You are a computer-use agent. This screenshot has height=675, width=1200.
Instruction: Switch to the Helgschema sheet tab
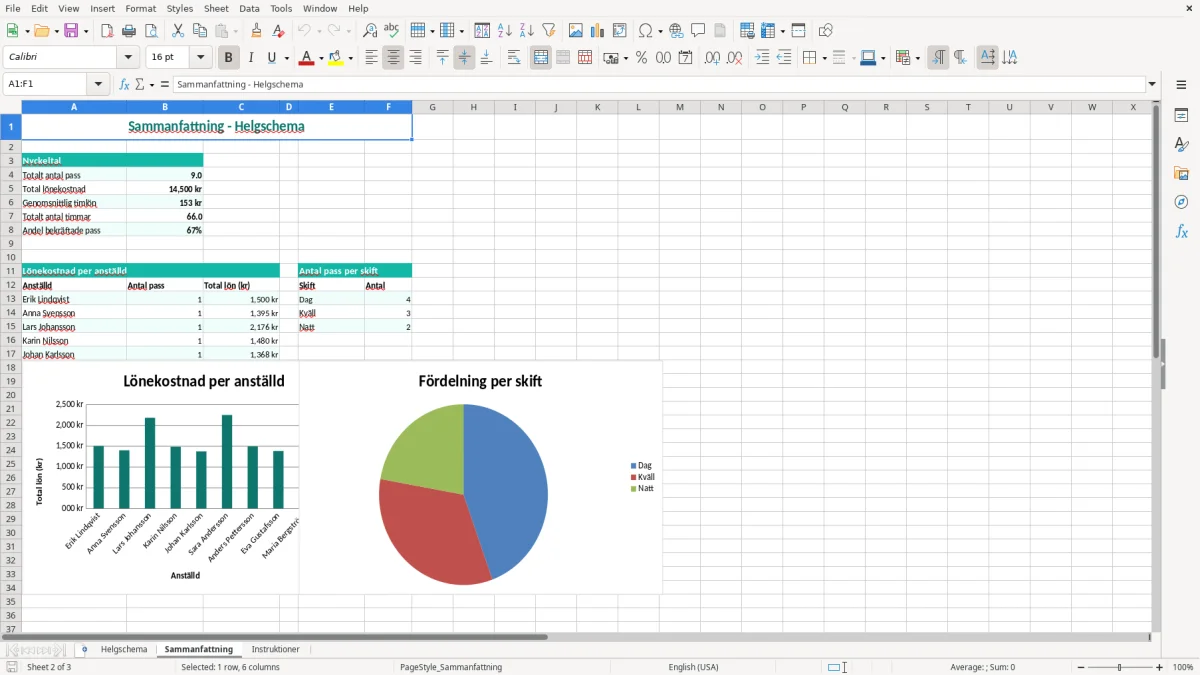tap(124, 650)
